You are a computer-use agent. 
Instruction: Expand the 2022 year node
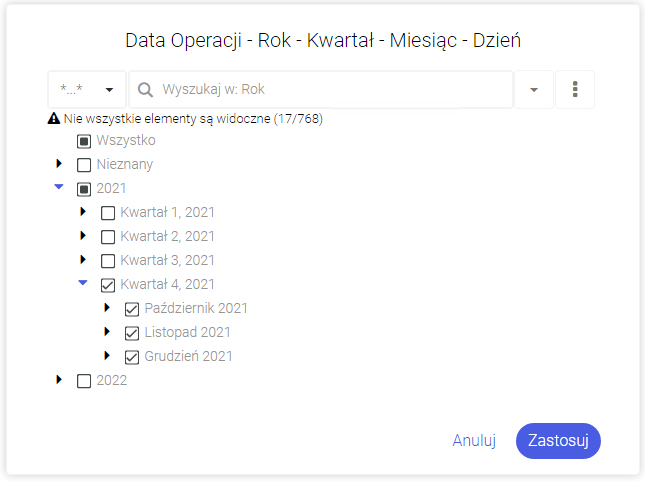click(x=59, y=380)
